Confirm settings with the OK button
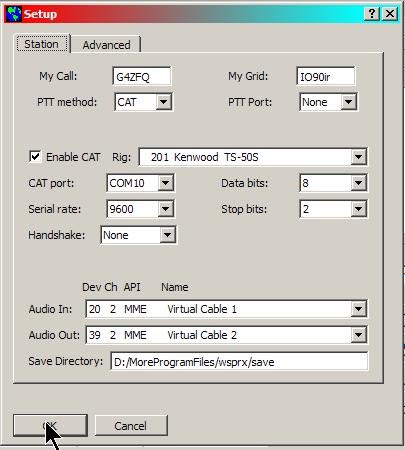405x450 pixels. tap(50, 425)
